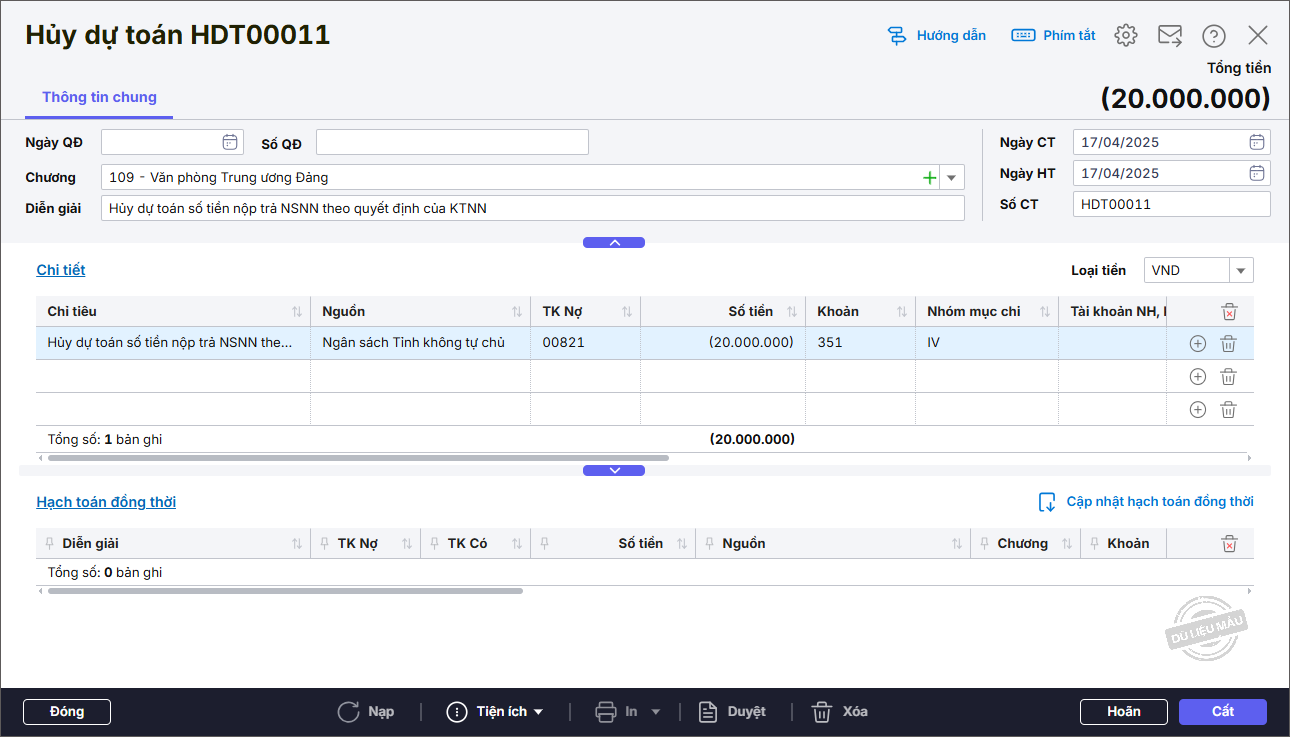Click green plus to add Chương
Viewport: 1290px width, 737px height.
click(929, 178)
